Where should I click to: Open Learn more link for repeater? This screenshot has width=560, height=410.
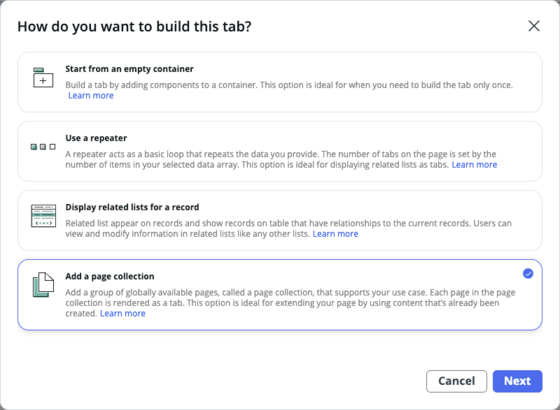474,165
